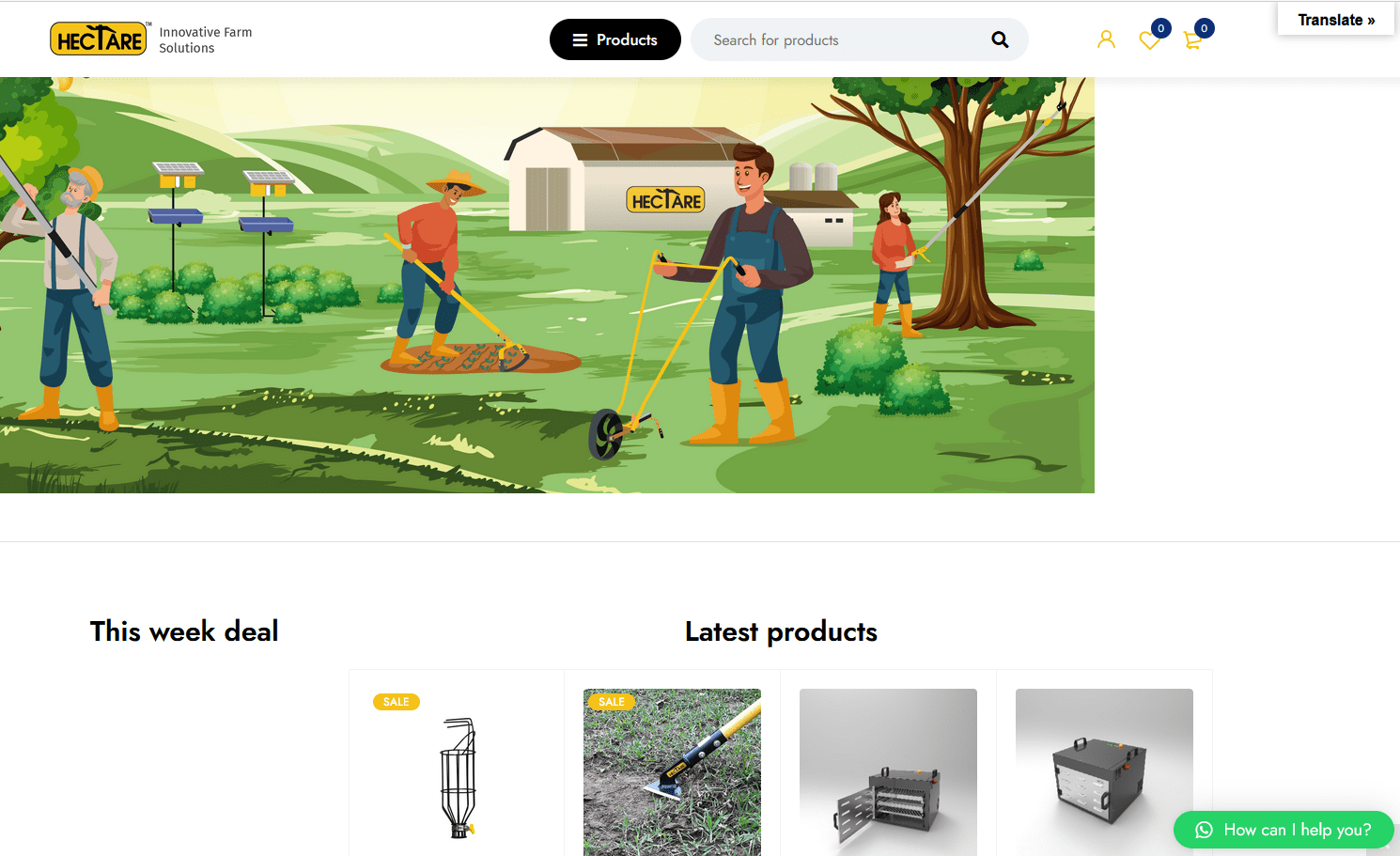Expand the Translate panel
1400x856 pixels.
pos(1336,20)
